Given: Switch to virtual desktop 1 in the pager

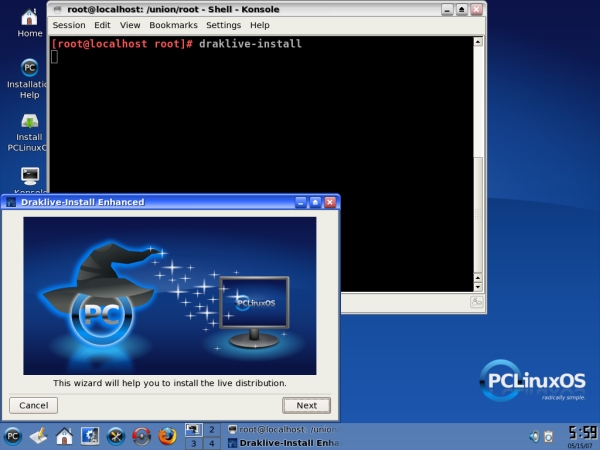Looking at the screenshot, I should (x=194, y=430).
